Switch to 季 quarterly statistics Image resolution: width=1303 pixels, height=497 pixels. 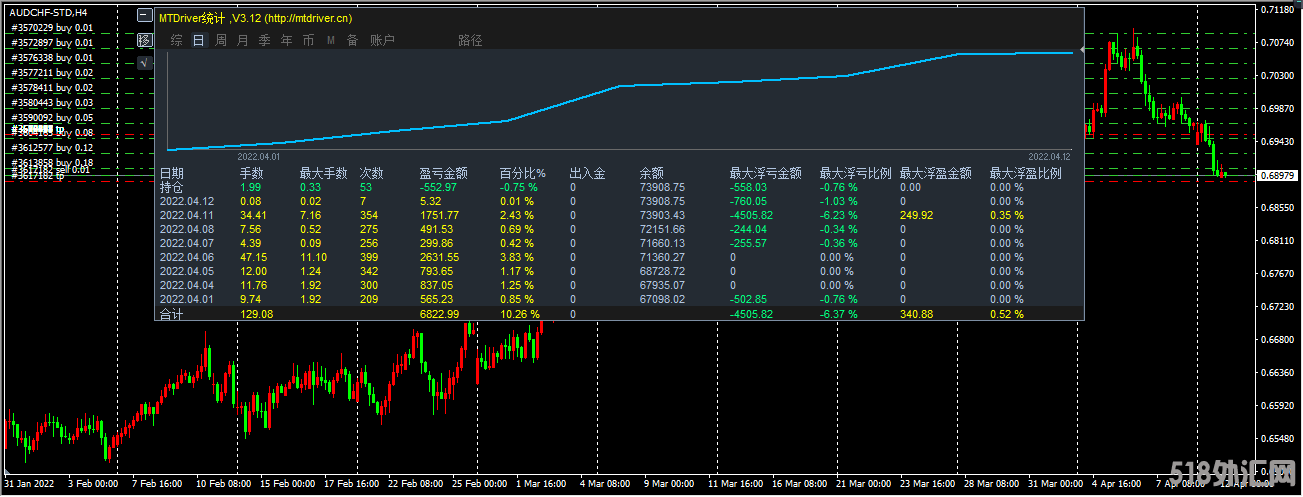(x=265, y=41)
